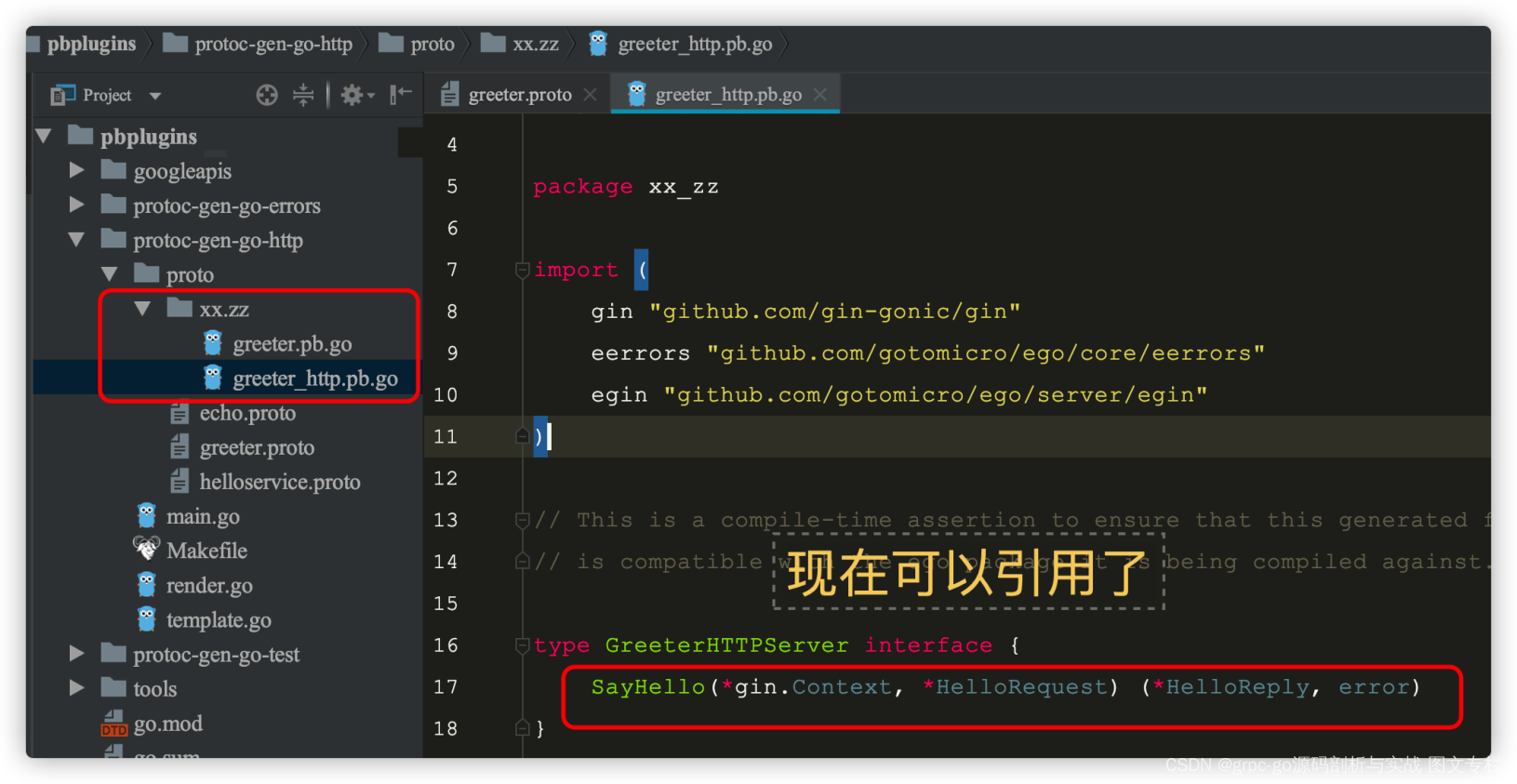
Task: Open the Project view dropdown
Action: coord(155,96)
